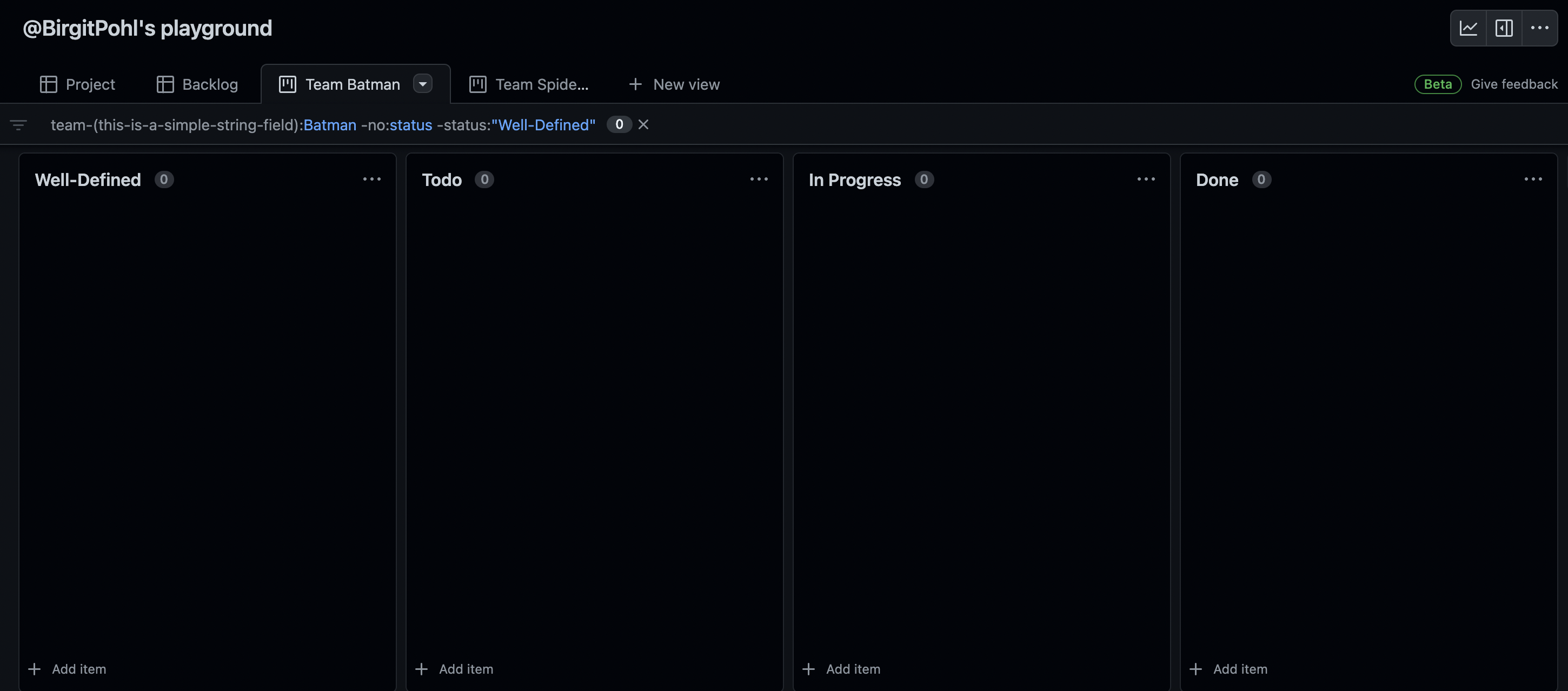The image size is (1568, 691).
Task: Open the Team Batman view dropdown arrow
Action: tap(423, 83)
